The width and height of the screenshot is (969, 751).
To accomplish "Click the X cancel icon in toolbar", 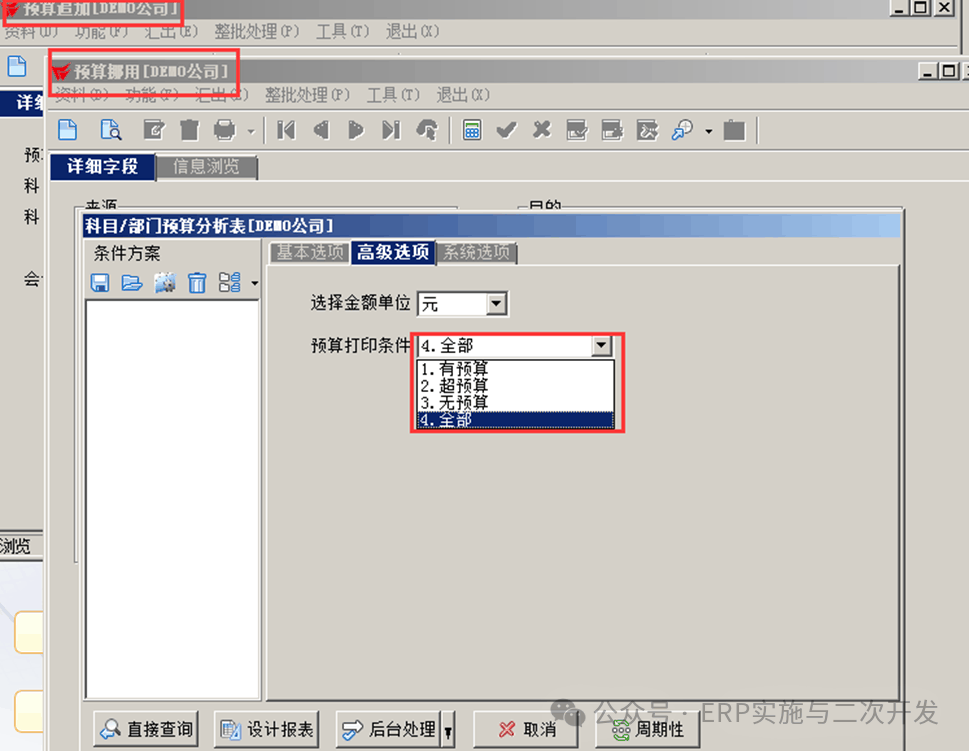I will pos(541,130).
